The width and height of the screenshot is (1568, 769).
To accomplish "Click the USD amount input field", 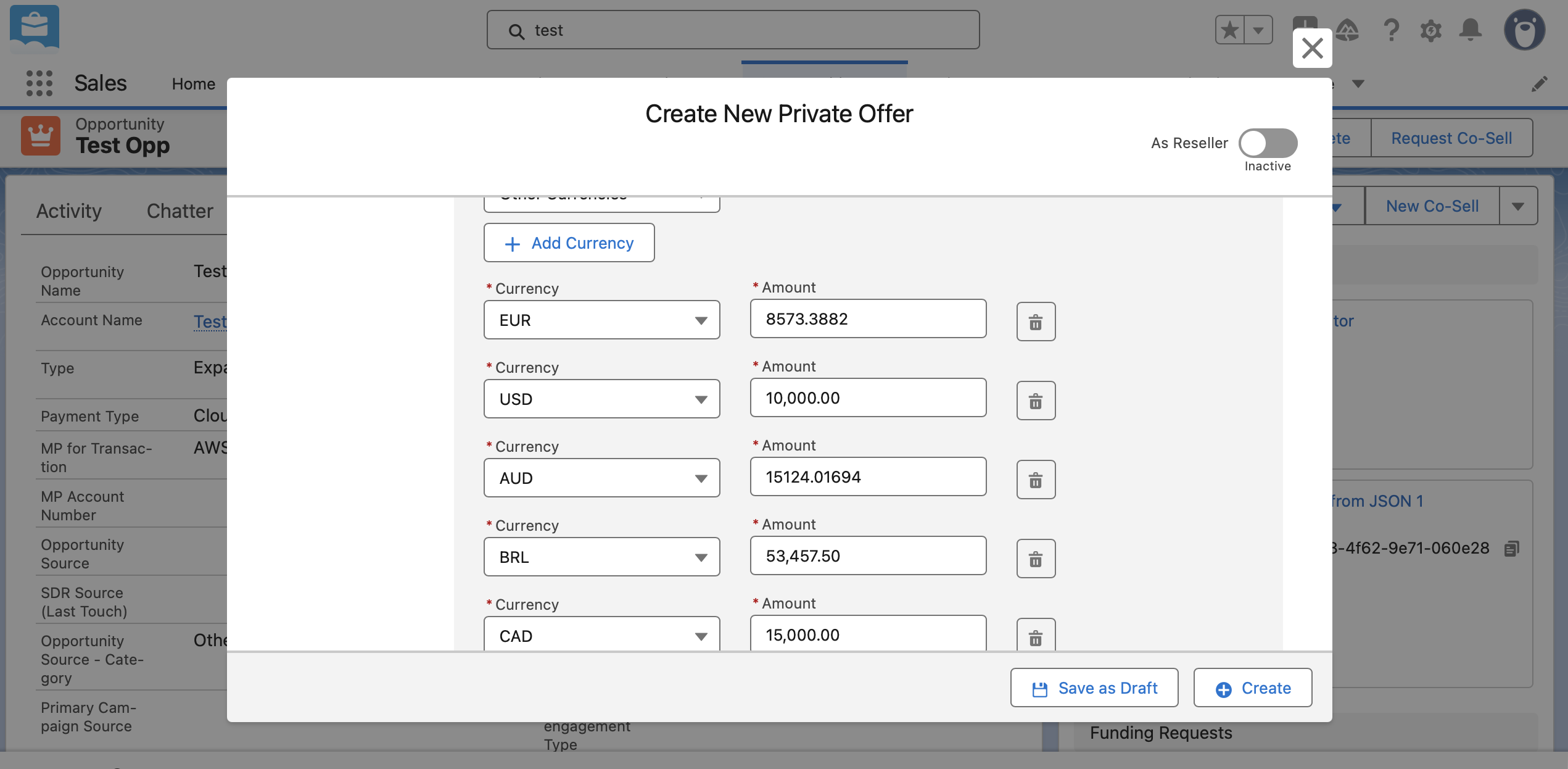I will pyautogui.click(x=868, y=398).
